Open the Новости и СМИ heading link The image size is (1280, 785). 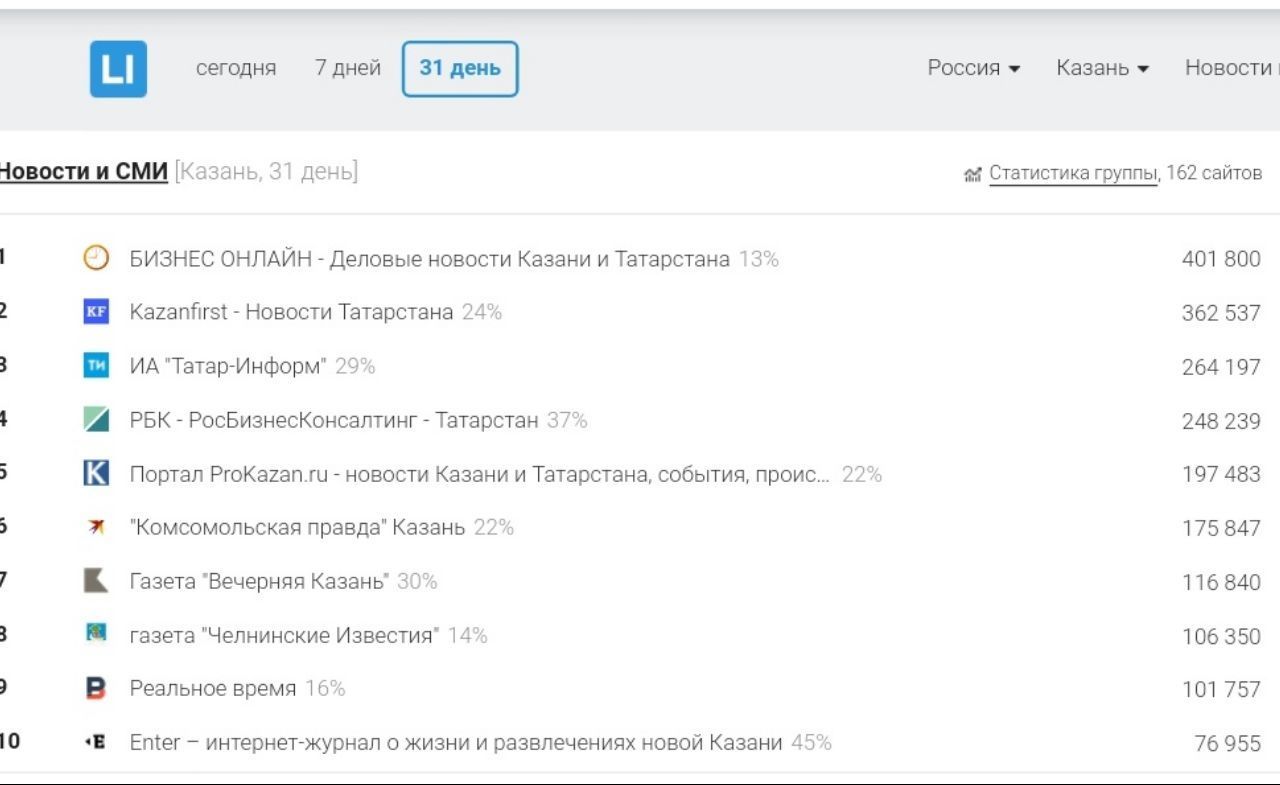click(84, 172)
